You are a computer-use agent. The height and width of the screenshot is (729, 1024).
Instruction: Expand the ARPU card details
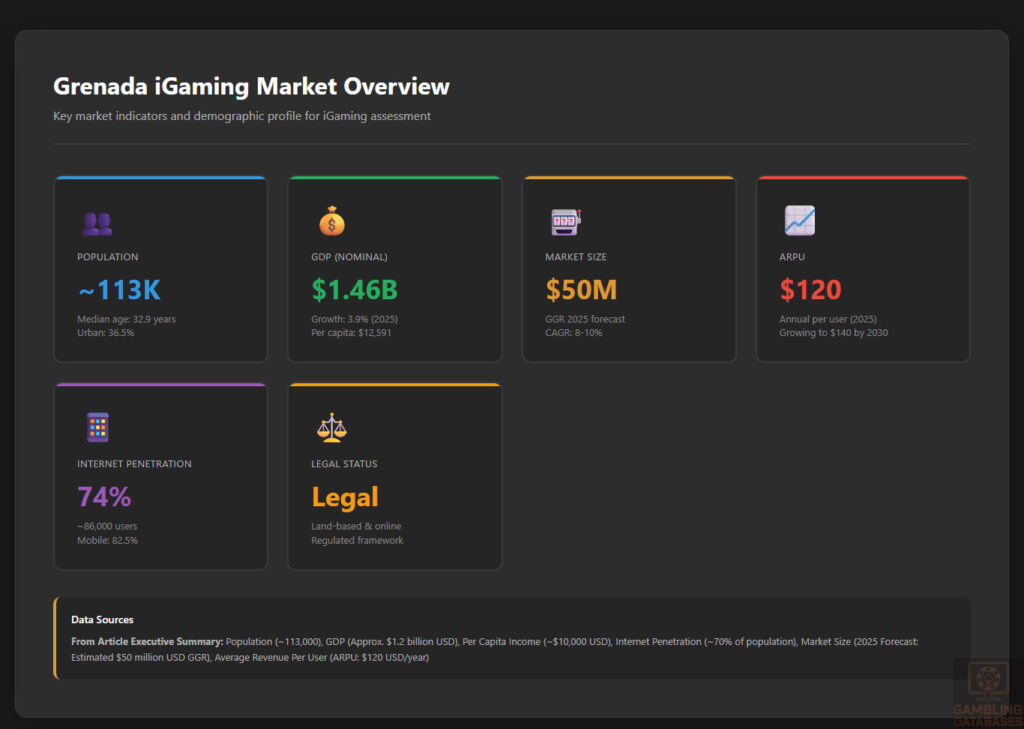click(863, 267)
